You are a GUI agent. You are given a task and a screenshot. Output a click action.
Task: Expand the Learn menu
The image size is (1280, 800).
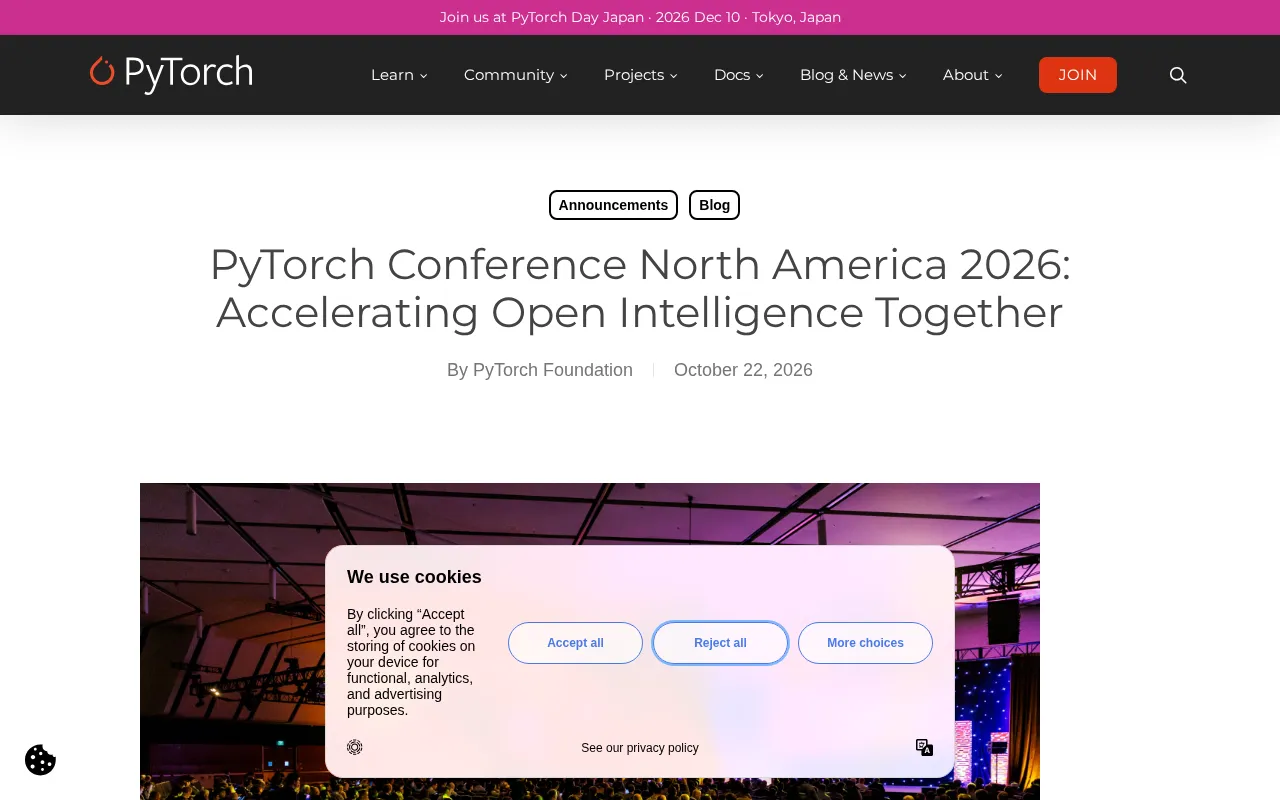coord(399,75)
